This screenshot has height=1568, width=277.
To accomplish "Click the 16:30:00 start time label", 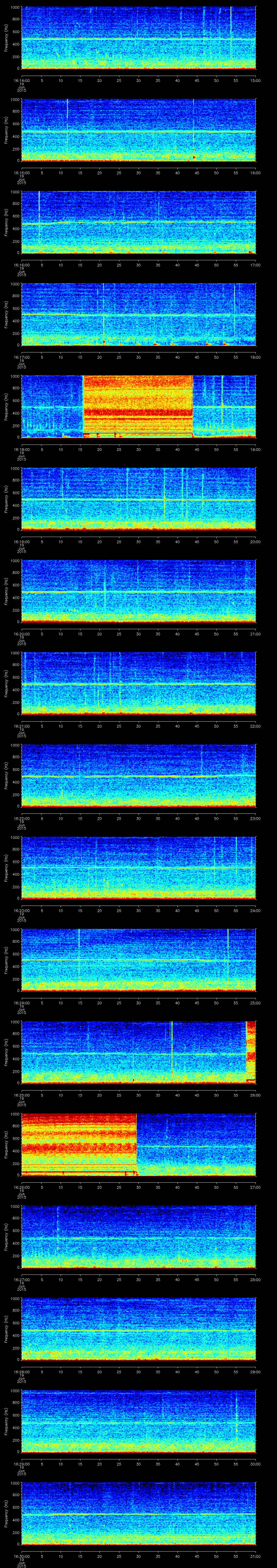I will pos(21,1556).
